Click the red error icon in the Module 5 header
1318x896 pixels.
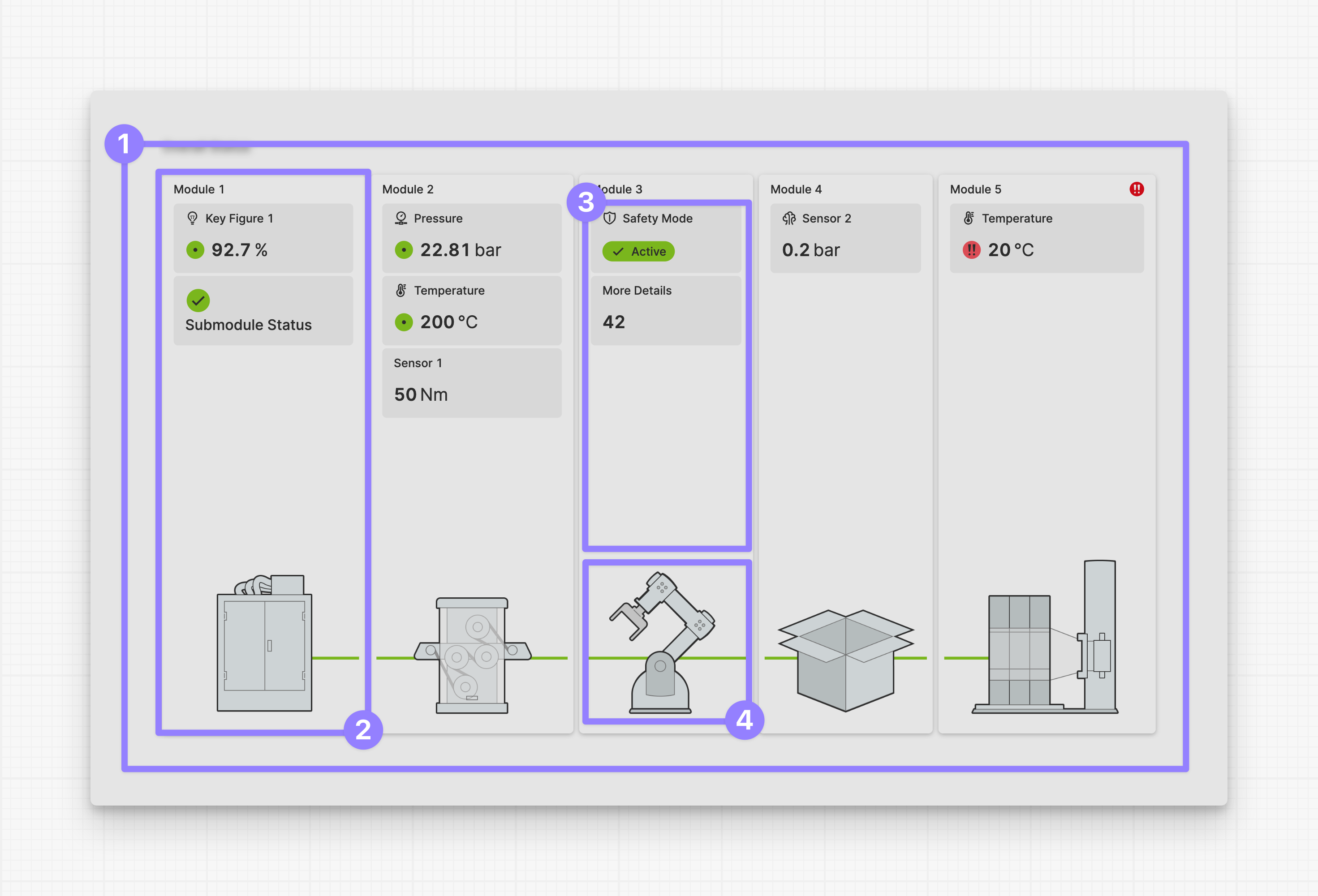[1136, 189]
